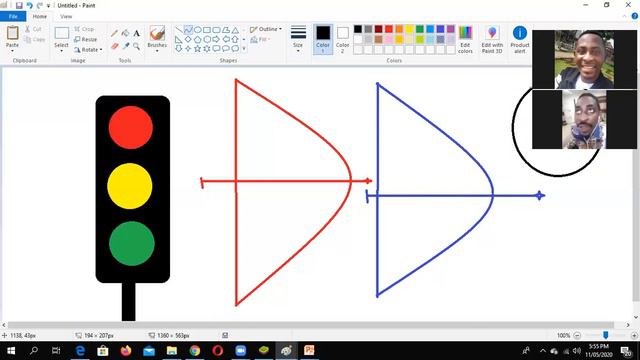
Task: Choose the Down arrow shape
Action: (x=179, y=49)
